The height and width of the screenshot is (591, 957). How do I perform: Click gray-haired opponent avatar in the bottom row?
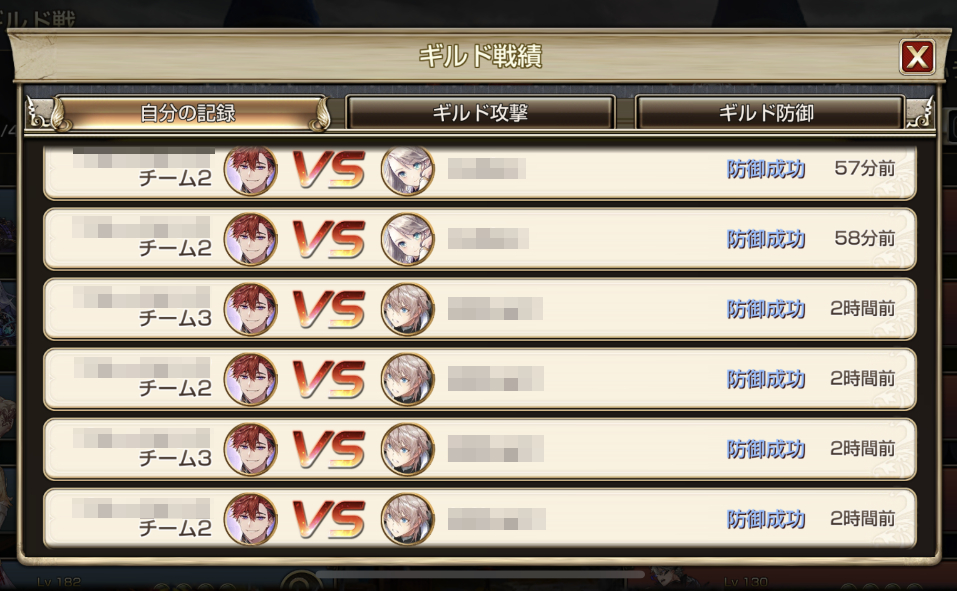pos(408,519)
